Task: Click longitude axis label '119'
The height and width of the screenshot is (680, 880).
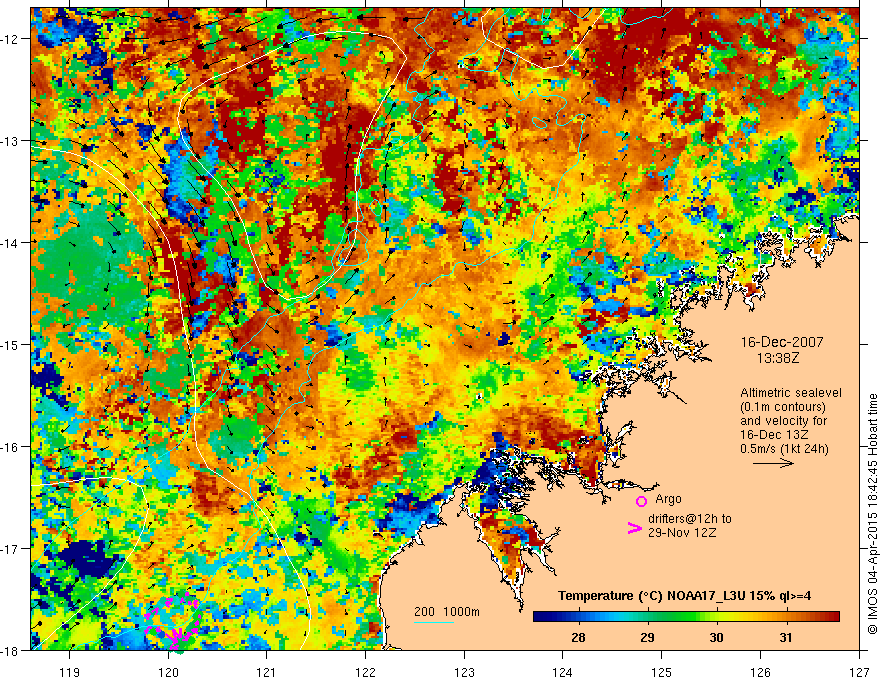Action: (70, 672)
